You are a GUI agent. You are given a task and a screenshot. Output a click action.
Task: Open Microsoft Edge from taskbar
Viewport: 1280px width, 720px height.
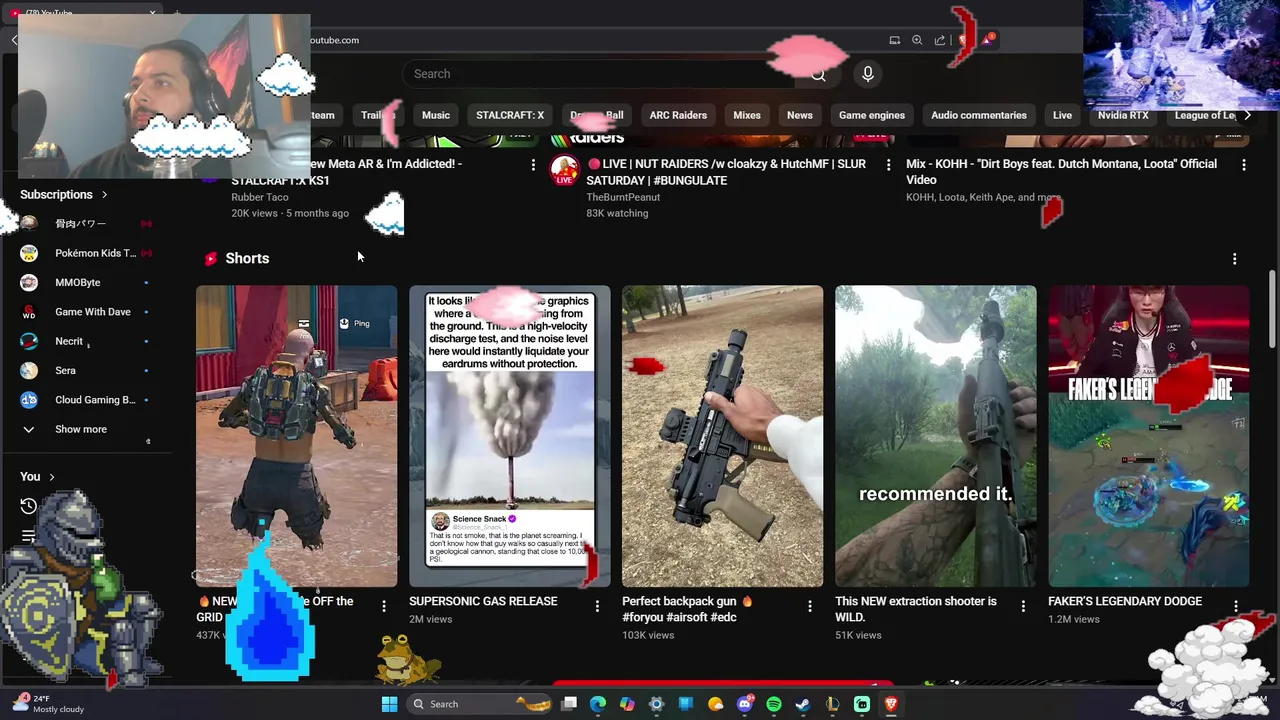598,704
